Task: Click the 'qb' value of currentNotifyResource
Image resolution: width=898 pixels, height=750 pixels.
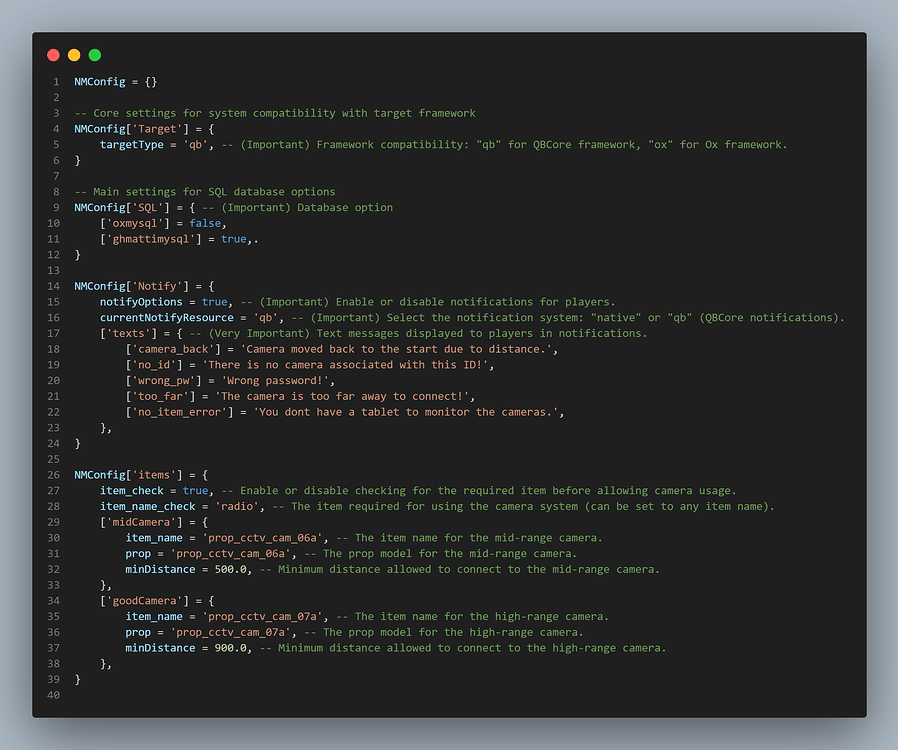Action: coord(266,318)
